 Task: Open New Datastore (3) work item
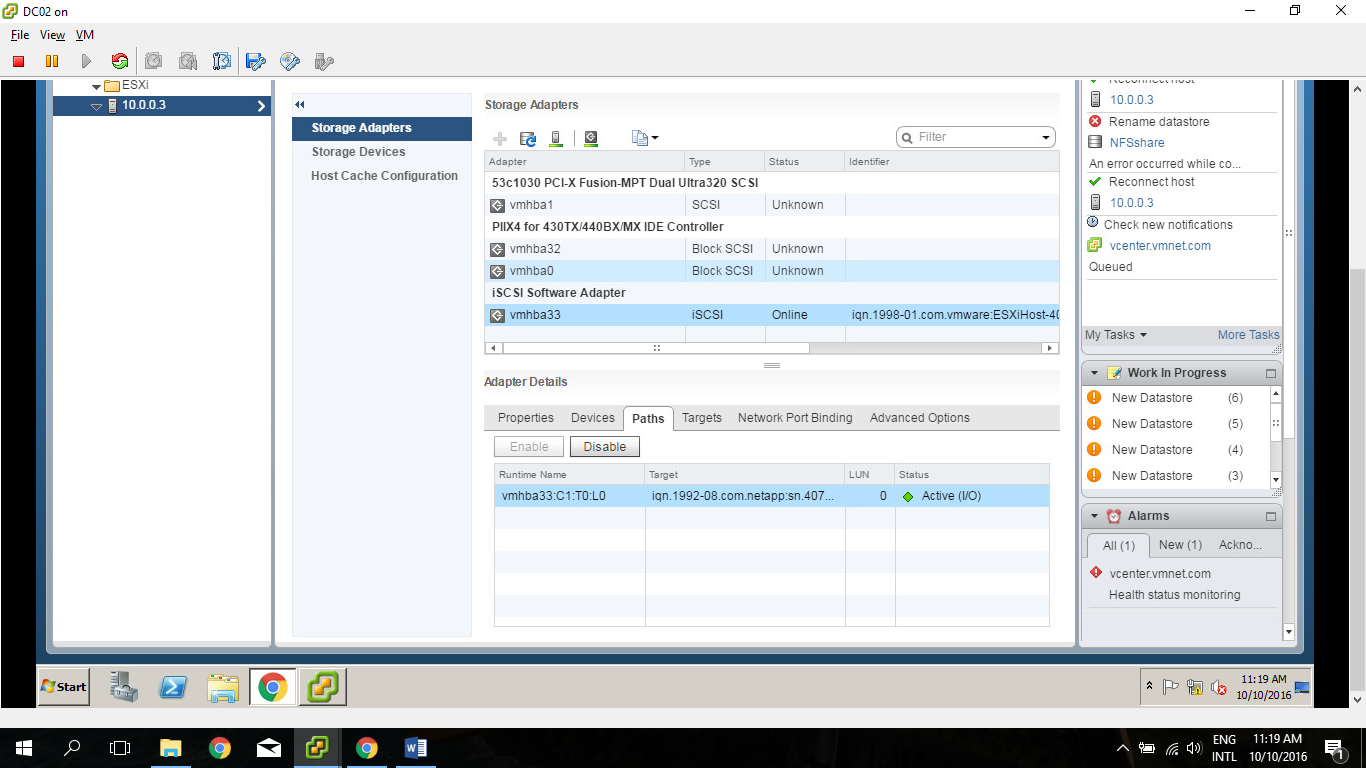pos(1177,476)
